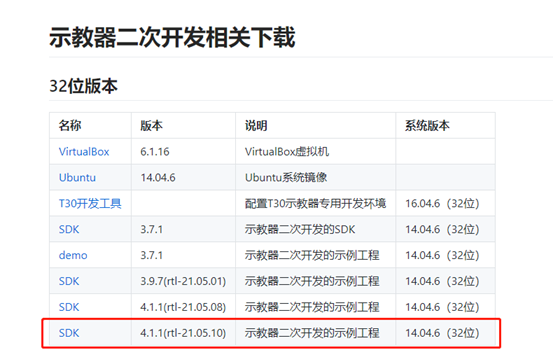Download the SDK version 3.7.1 link
553x364 pixels.
(69, 229)
